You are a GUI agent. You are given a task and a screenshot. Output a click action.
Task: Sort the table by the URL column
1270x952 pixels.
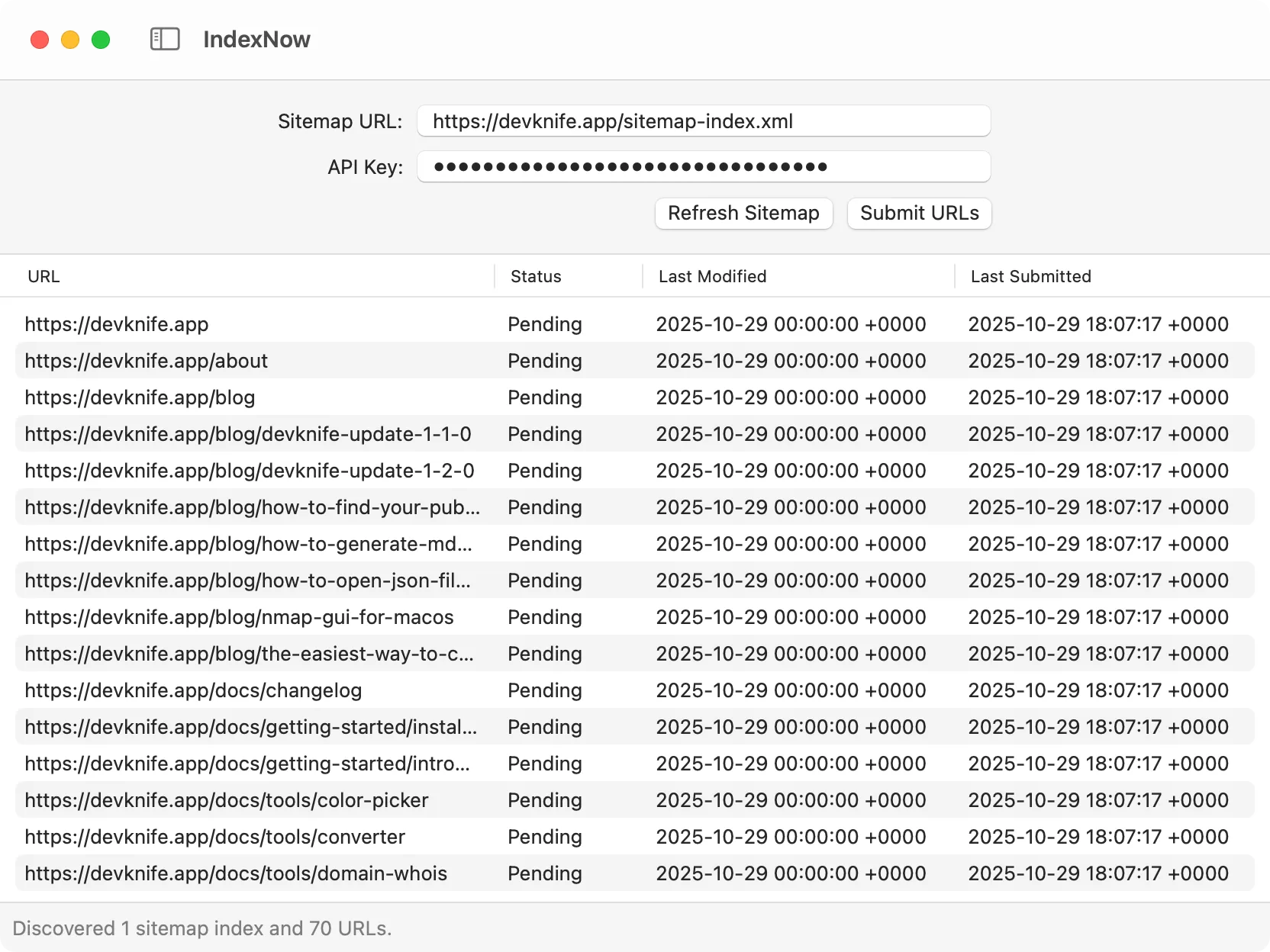44,276
